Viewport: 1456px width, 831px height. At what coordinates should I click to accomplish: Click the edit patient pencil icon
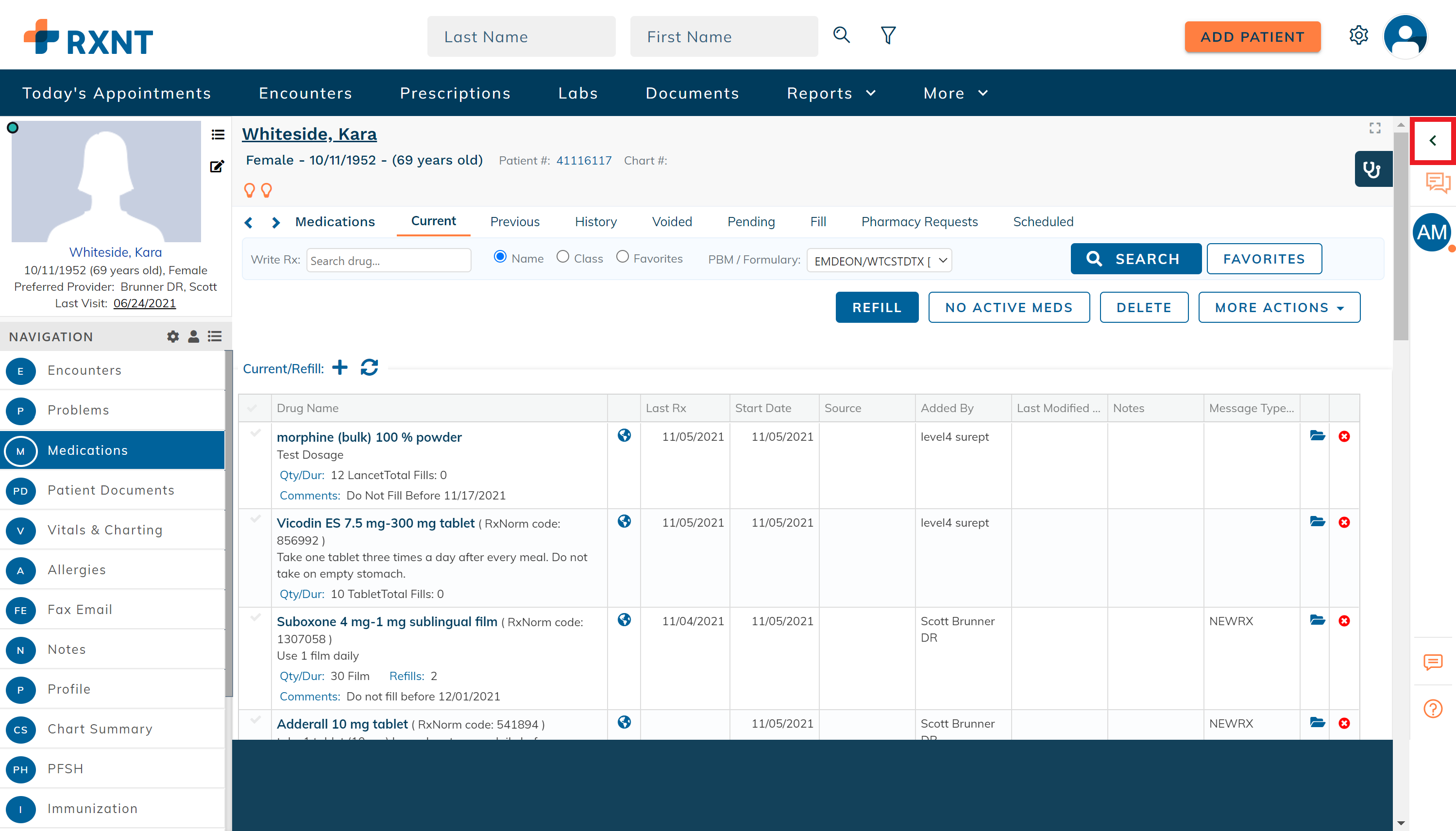point(217,166)
